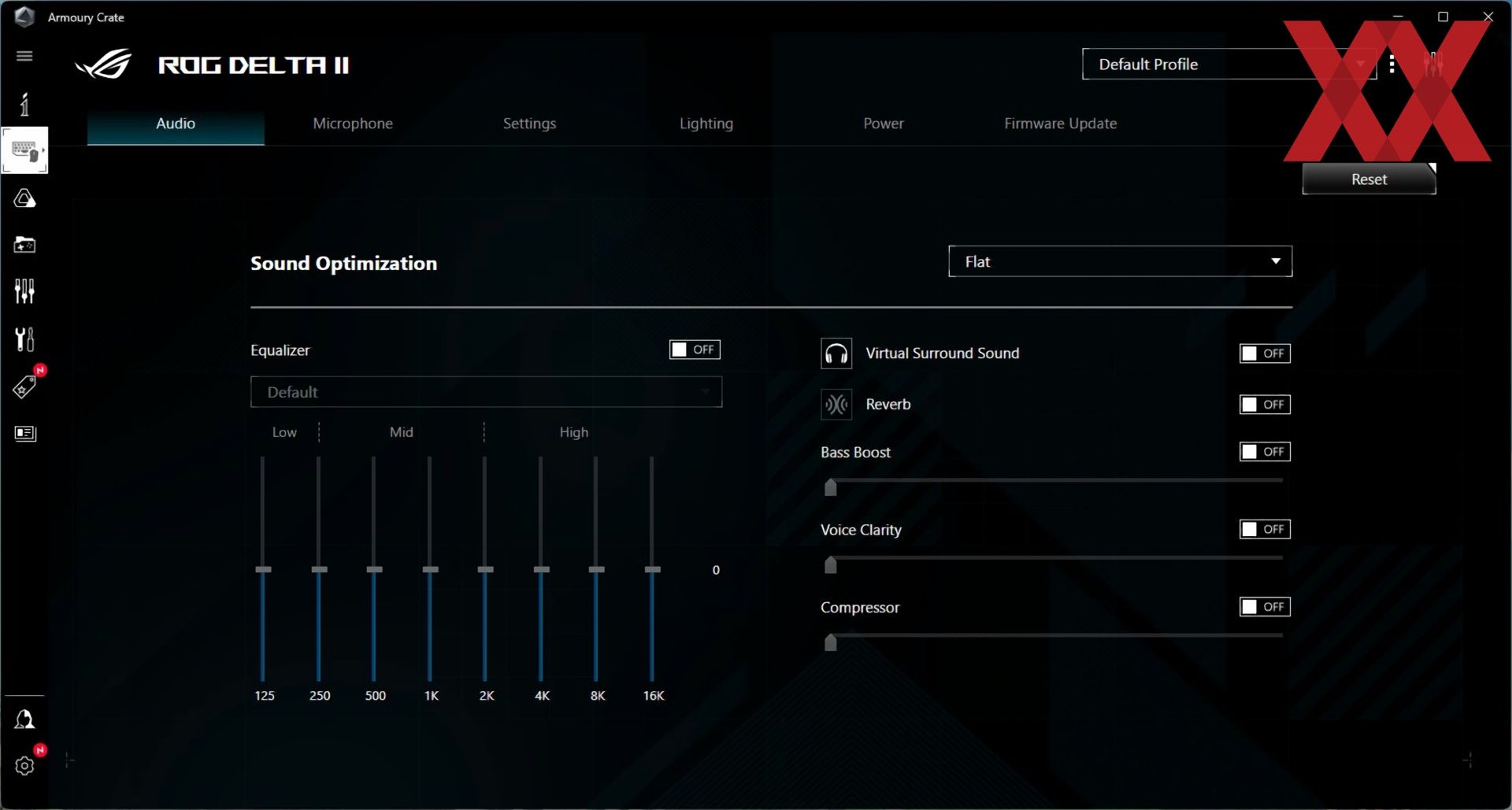
Task: Click the Low band label
Action: 284,432
